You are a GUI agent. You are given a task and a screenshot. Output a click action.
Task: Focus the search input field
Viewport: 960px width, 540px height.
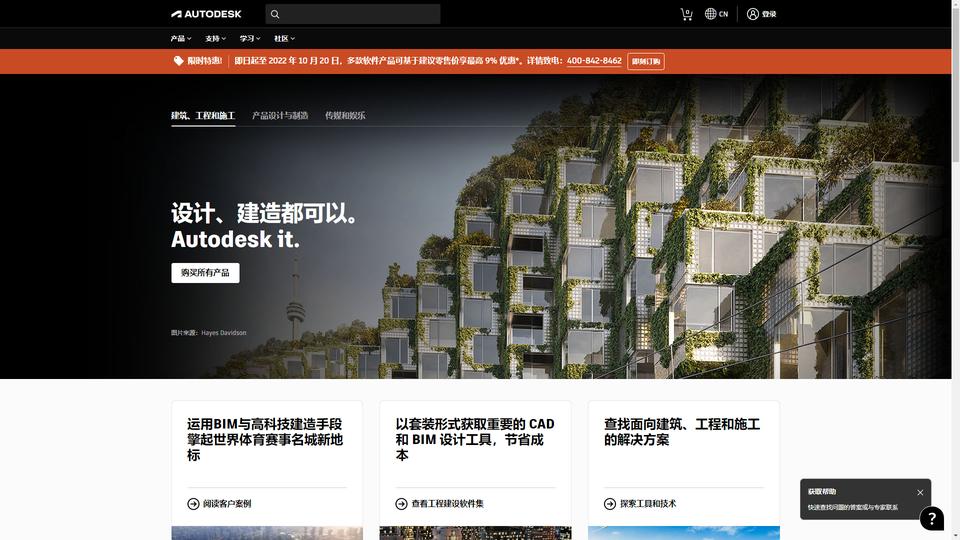pyautogui.click(x=353, y=14)
